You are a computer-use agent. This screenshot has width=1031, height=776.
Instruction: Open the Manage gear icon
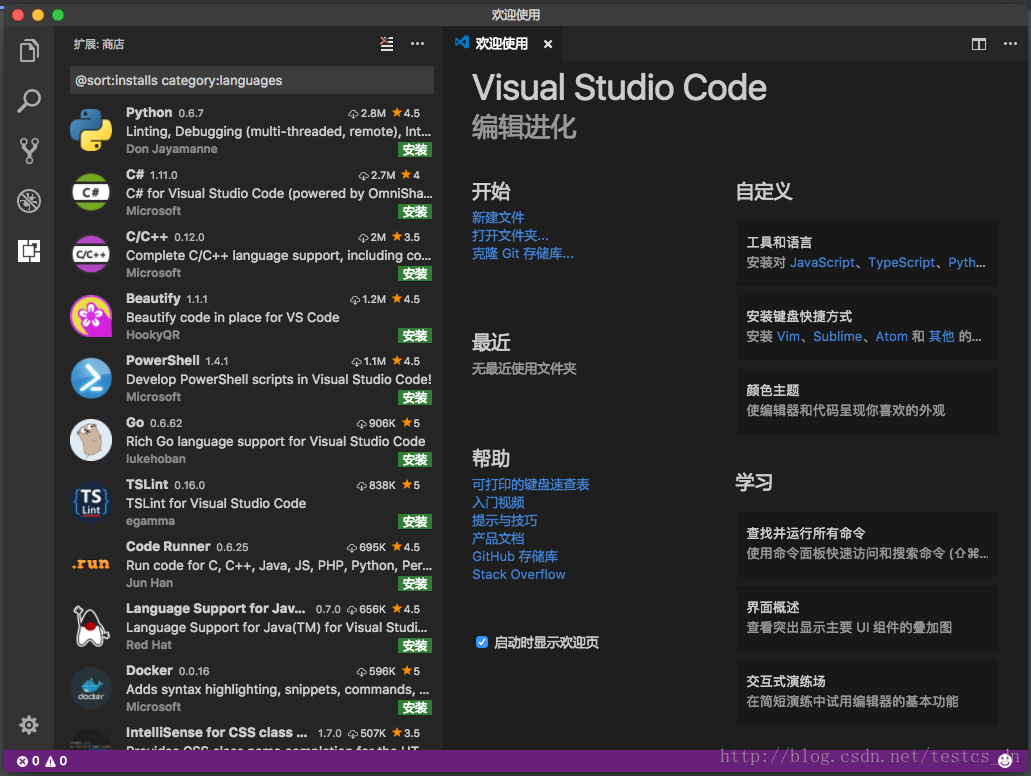(x=29, y=725)
